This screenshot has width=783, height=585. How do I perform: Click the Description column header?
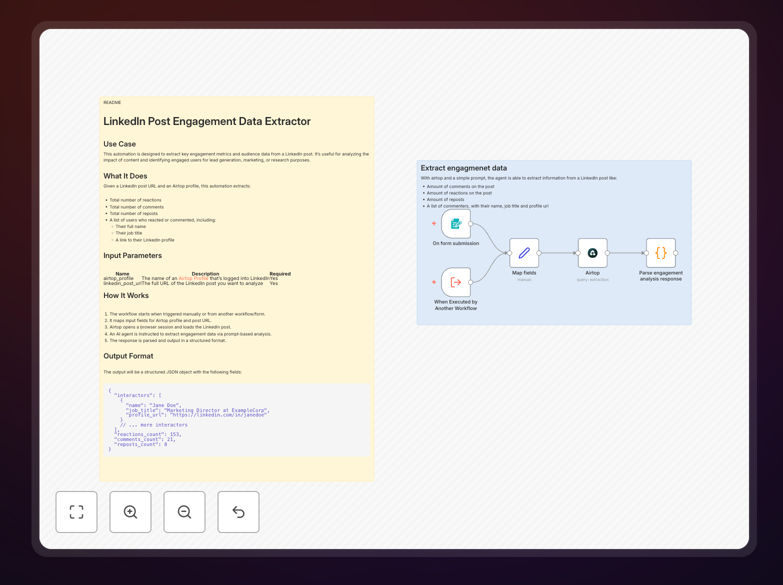coord(205,274)
